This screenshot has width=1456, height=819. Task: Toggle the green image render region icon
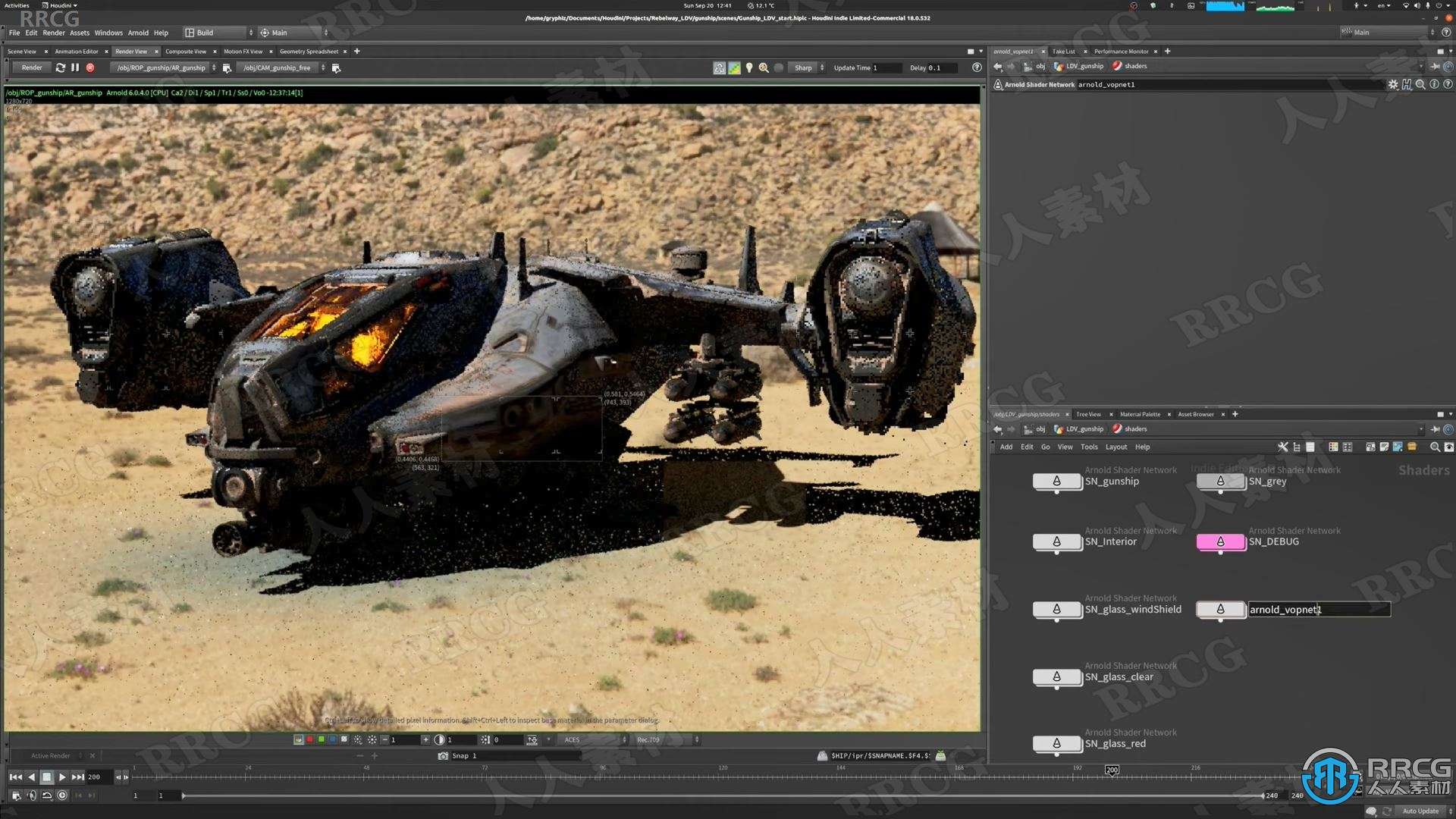pos(734,67)
